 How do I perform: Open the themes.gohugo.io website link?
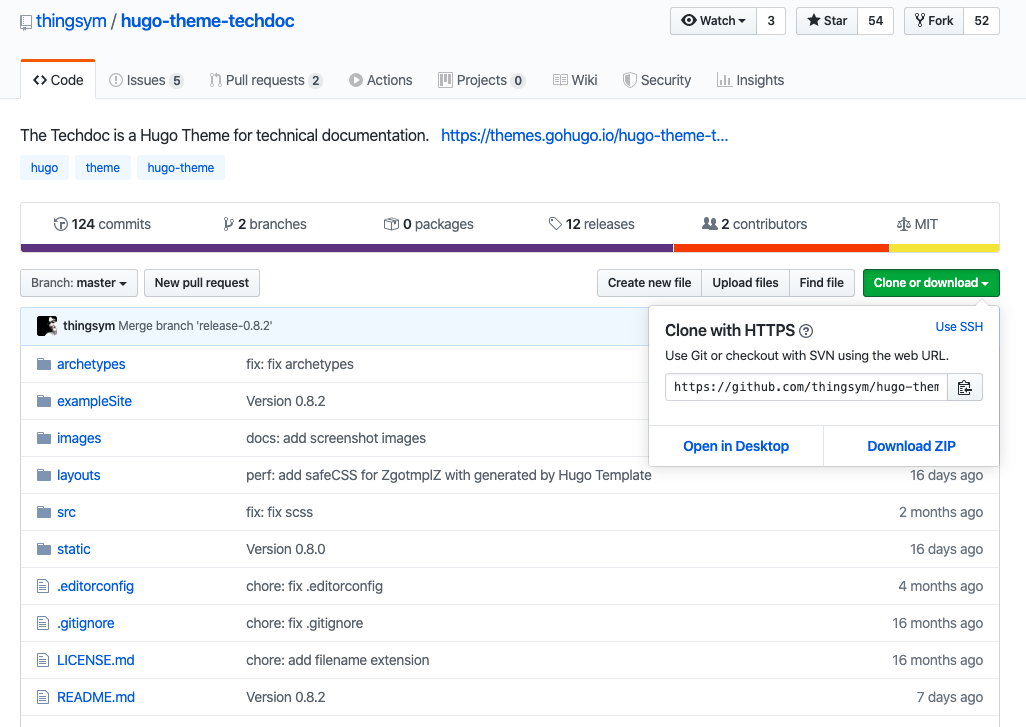tap(584, 135)
